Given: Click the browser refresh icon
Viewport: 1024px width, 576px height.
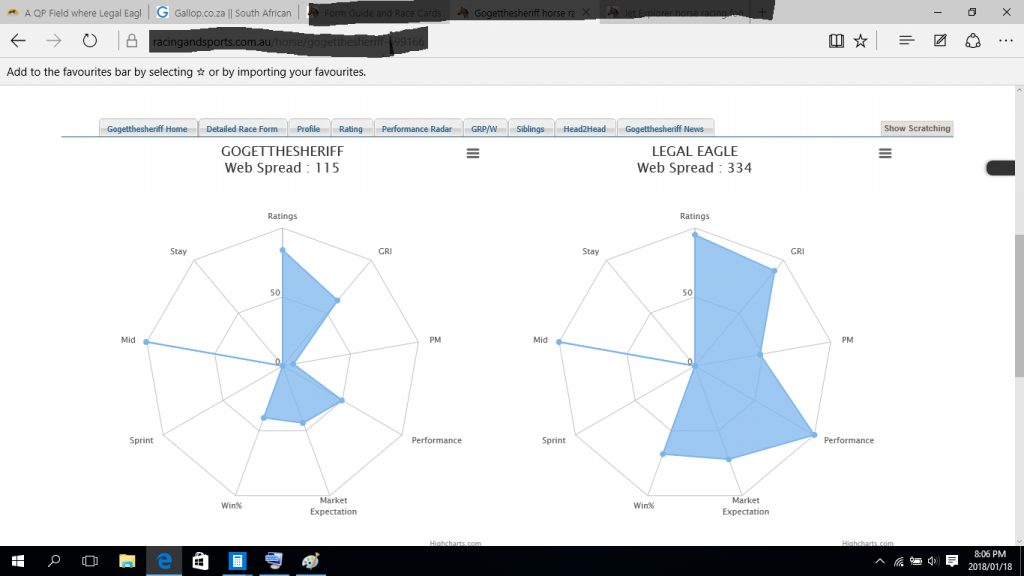Looking at the screenshot, I should [90, 41].
